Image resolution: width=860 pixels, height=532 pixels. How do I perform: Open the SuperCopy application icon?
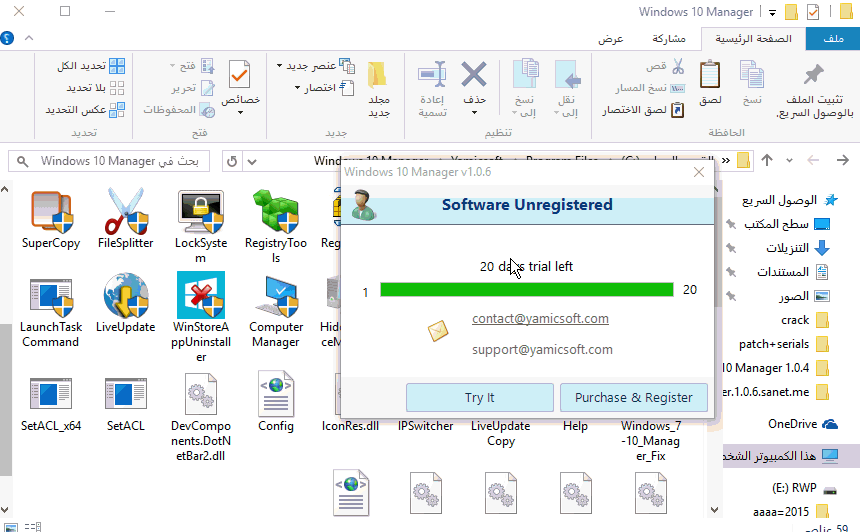[51, 210]
